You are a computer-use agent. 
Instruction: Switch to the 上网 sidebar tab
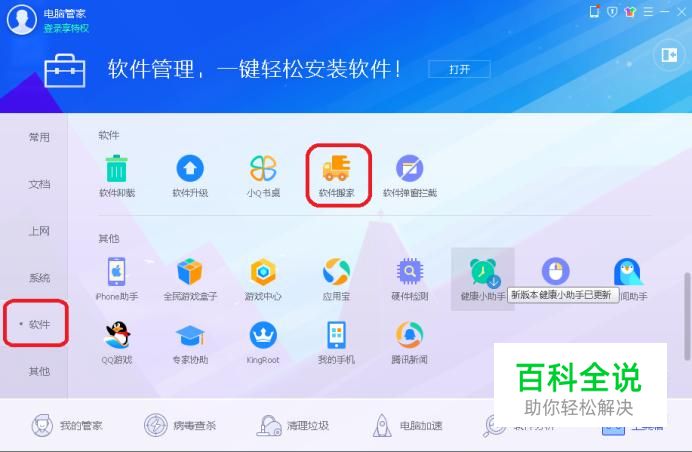coord(39,231)
